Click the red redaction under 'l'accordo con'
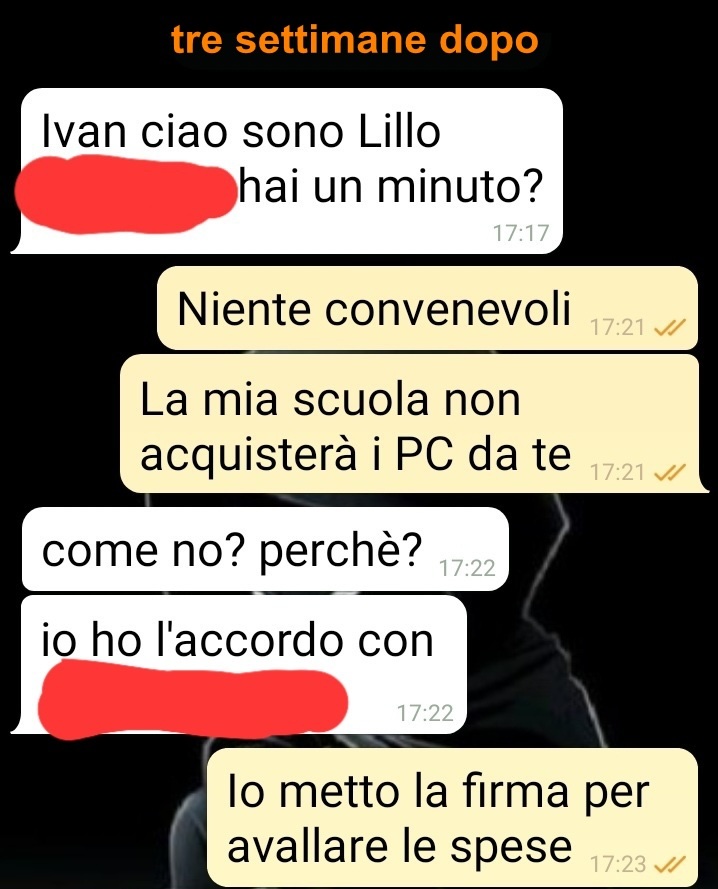The height and width of the screenshot is (889, 718). point(192,702)
